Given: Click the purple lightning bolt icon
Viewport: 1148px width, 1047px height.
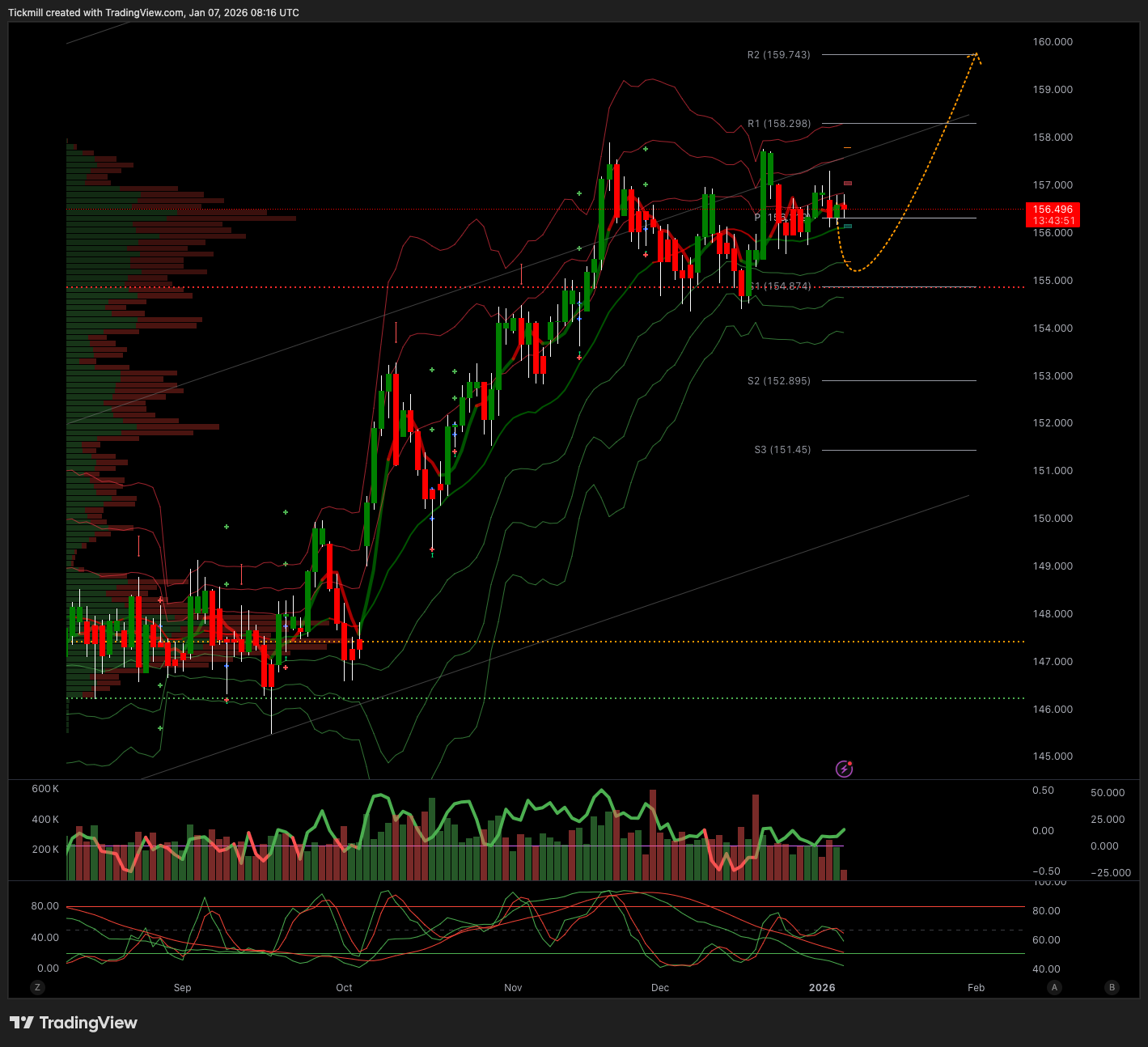Looking at the screenshot, I should [844, 769].
